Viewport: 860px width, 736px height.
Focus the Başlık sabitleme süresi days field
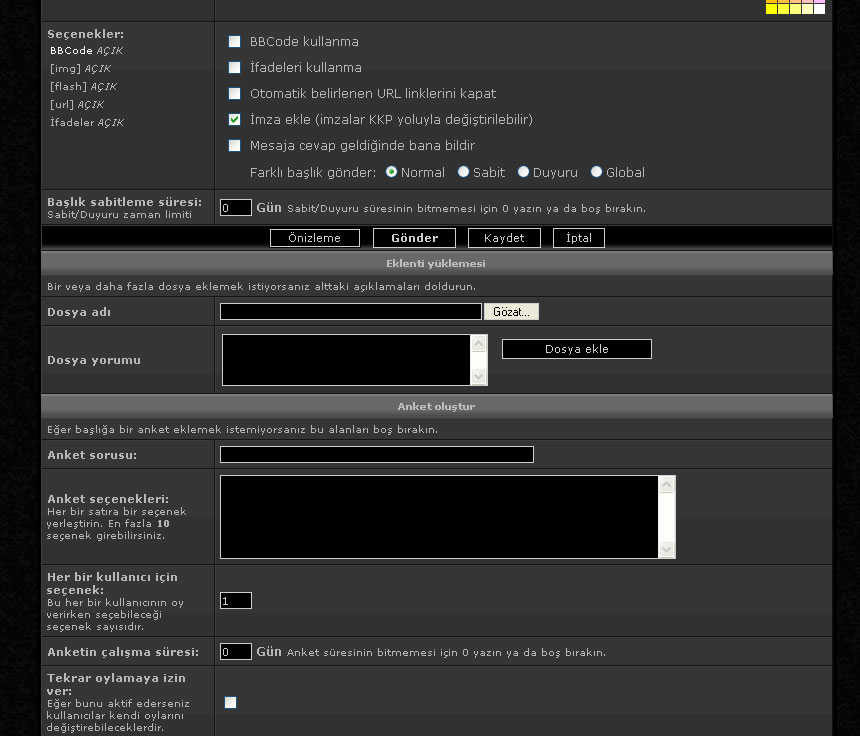(236, 207)
